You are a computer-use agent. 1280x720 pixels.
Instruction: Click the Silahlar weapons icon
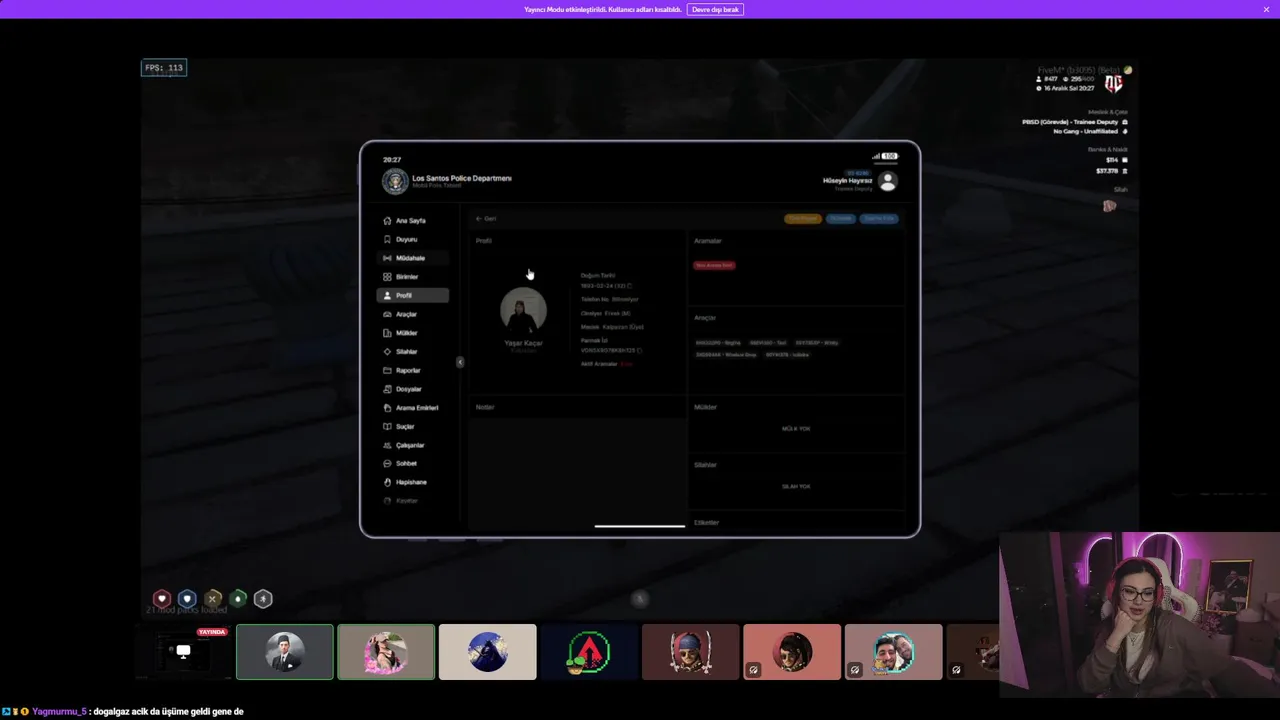coord(387,351)
